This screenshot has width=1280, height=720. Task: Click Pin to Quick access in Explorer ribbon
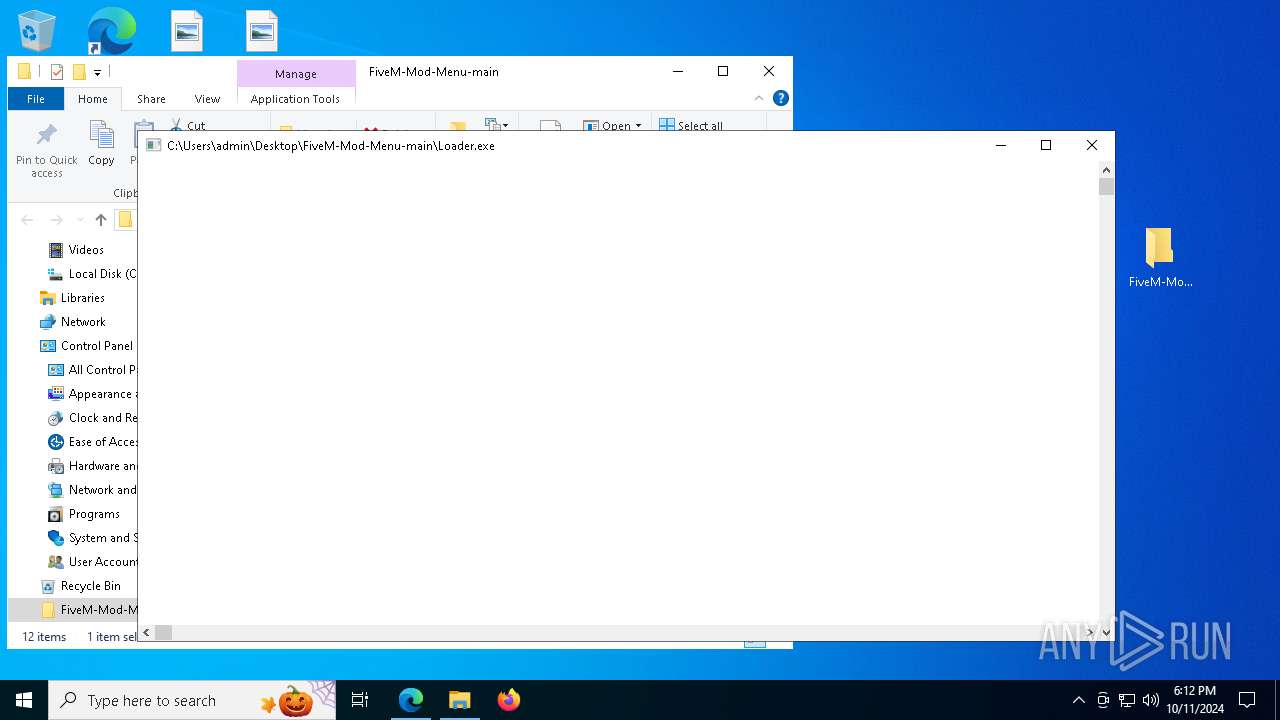[x=46, y=151]
